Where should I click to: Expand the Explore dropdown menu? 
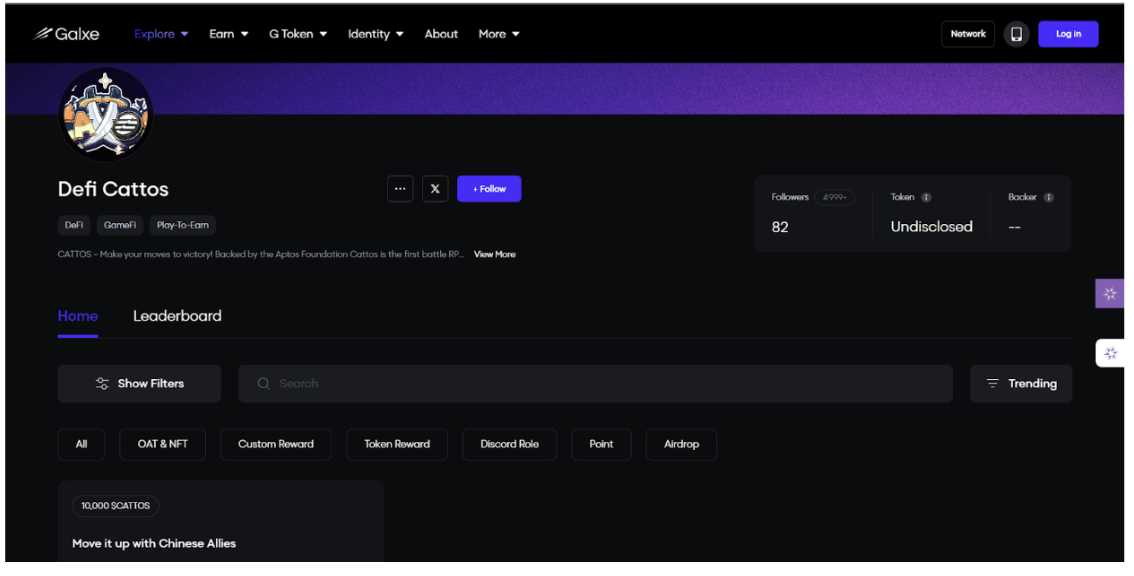click(x=161, y=34)
